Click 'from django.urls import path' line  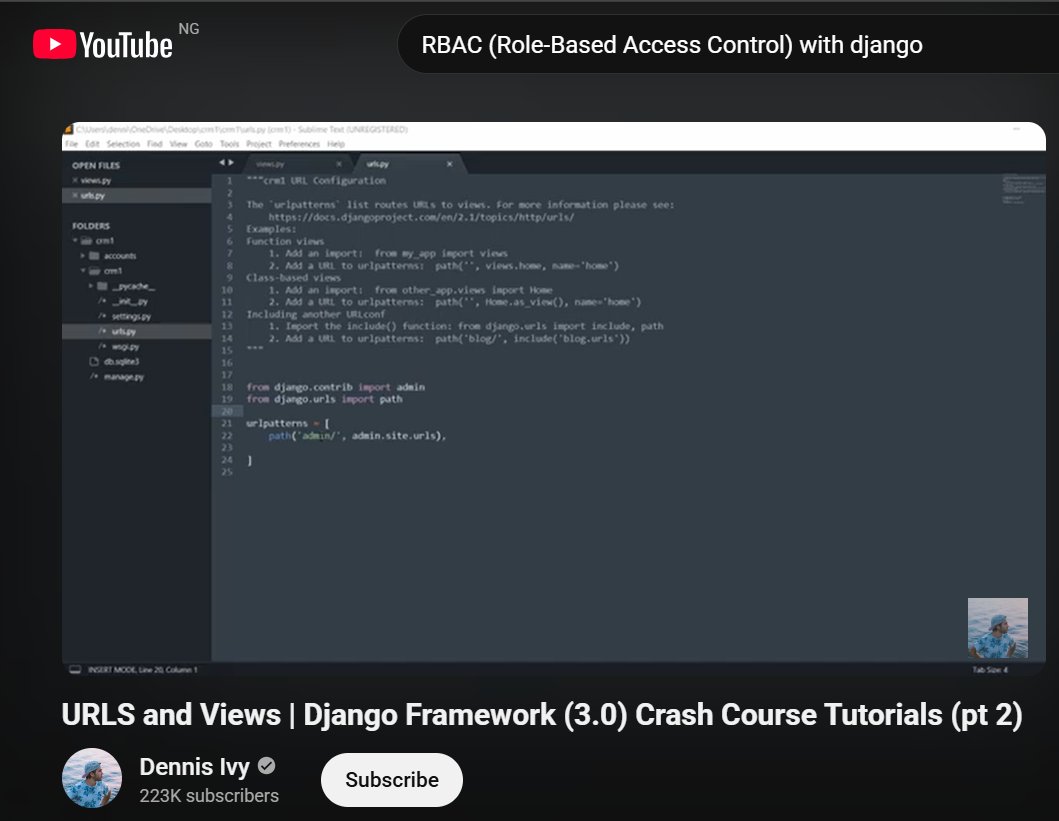pos(324,399)
